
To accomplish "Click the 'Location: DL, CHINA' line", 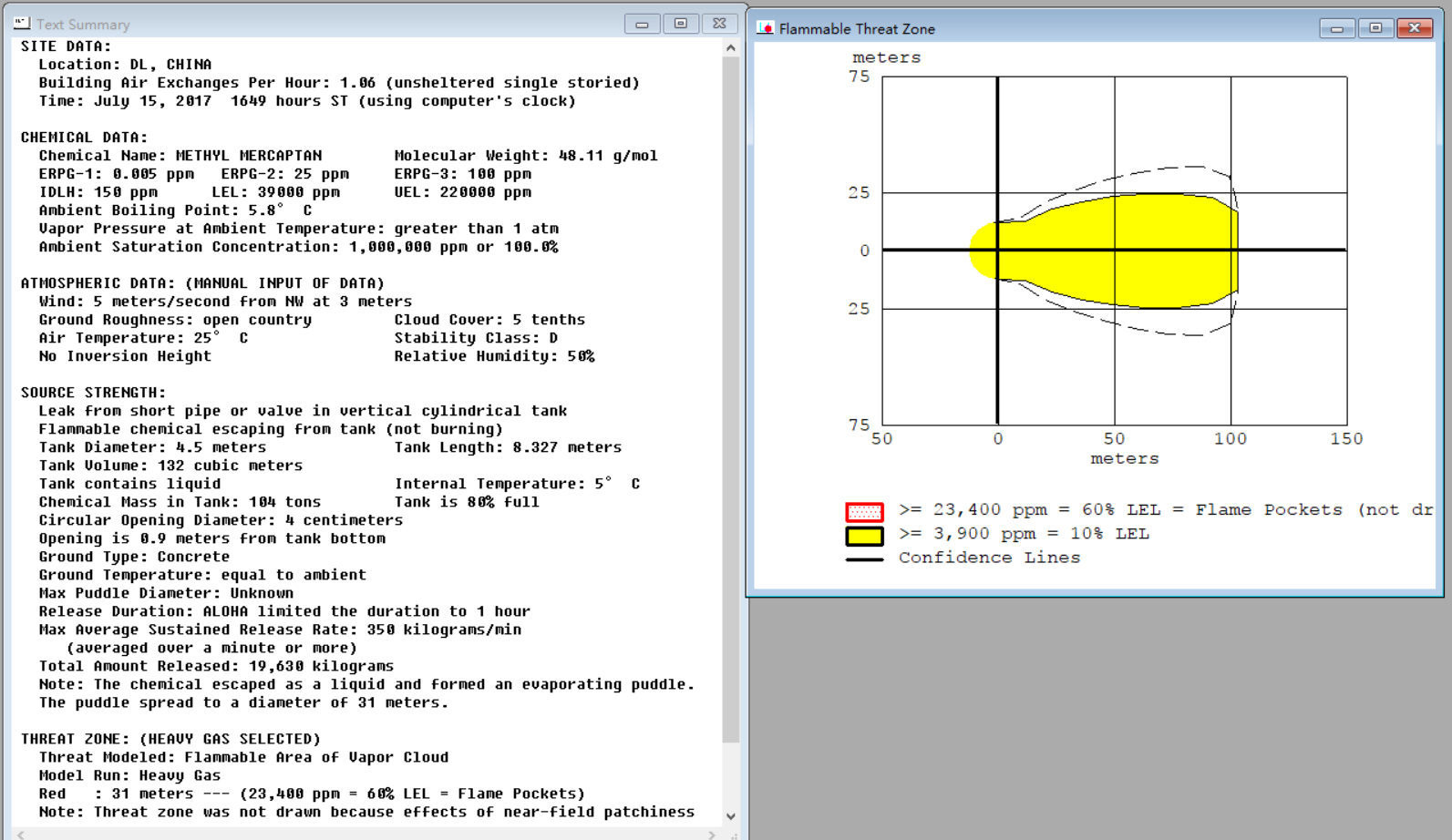I will 125,65.
